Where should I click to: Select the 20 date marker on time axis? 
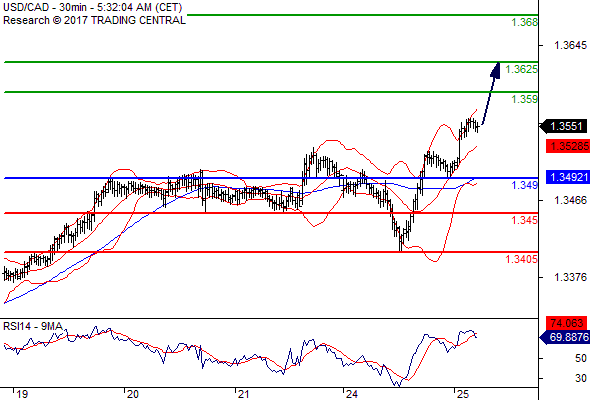pyautogui.click(x=132, y=394)
